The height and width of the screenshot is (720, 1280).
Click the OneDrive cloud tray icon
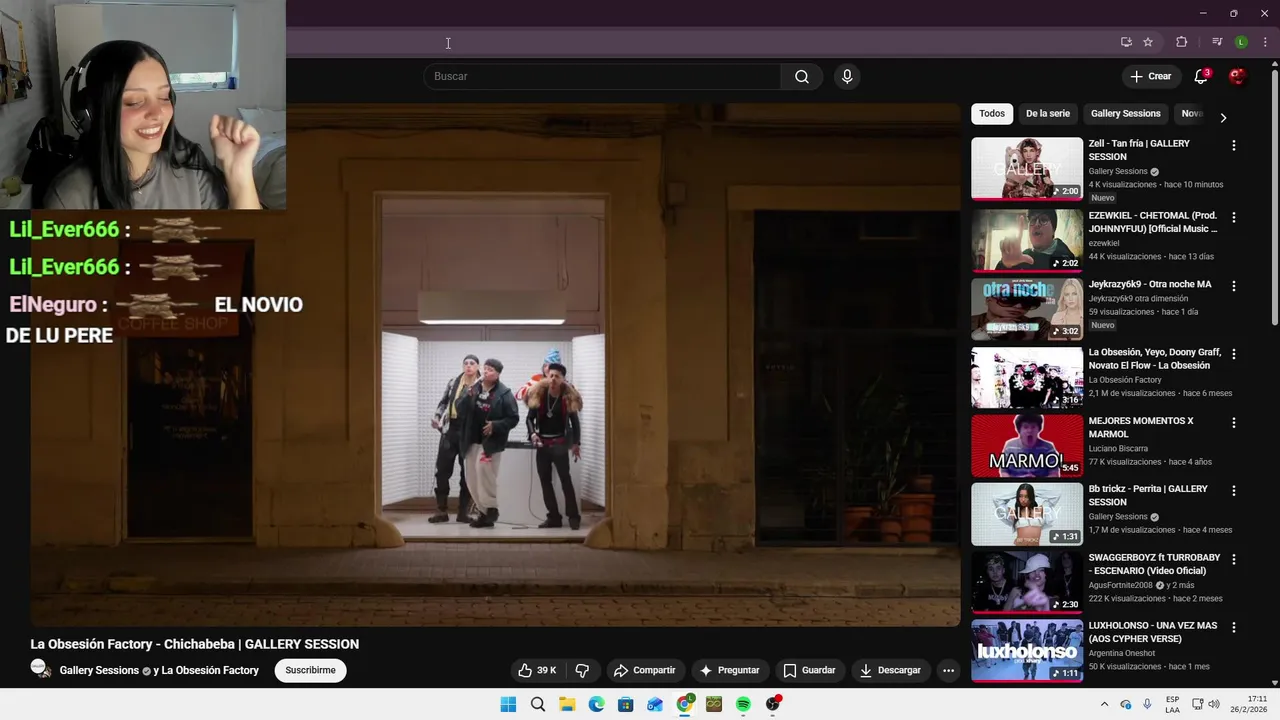(1126, 704)
